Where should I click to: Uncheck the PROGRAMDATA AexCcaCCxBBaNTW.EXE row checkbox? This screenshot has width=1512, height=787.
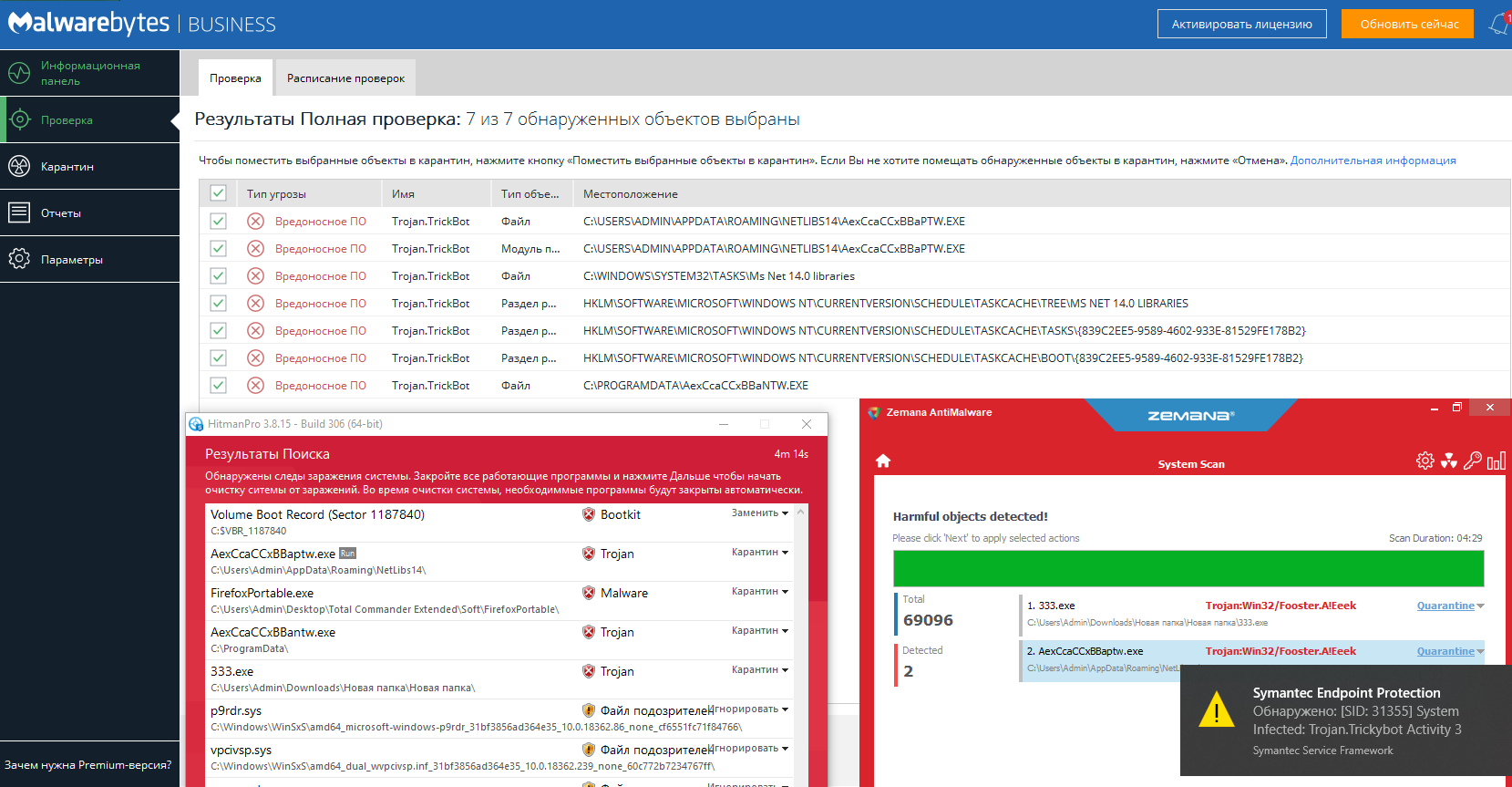coord(218,385)
